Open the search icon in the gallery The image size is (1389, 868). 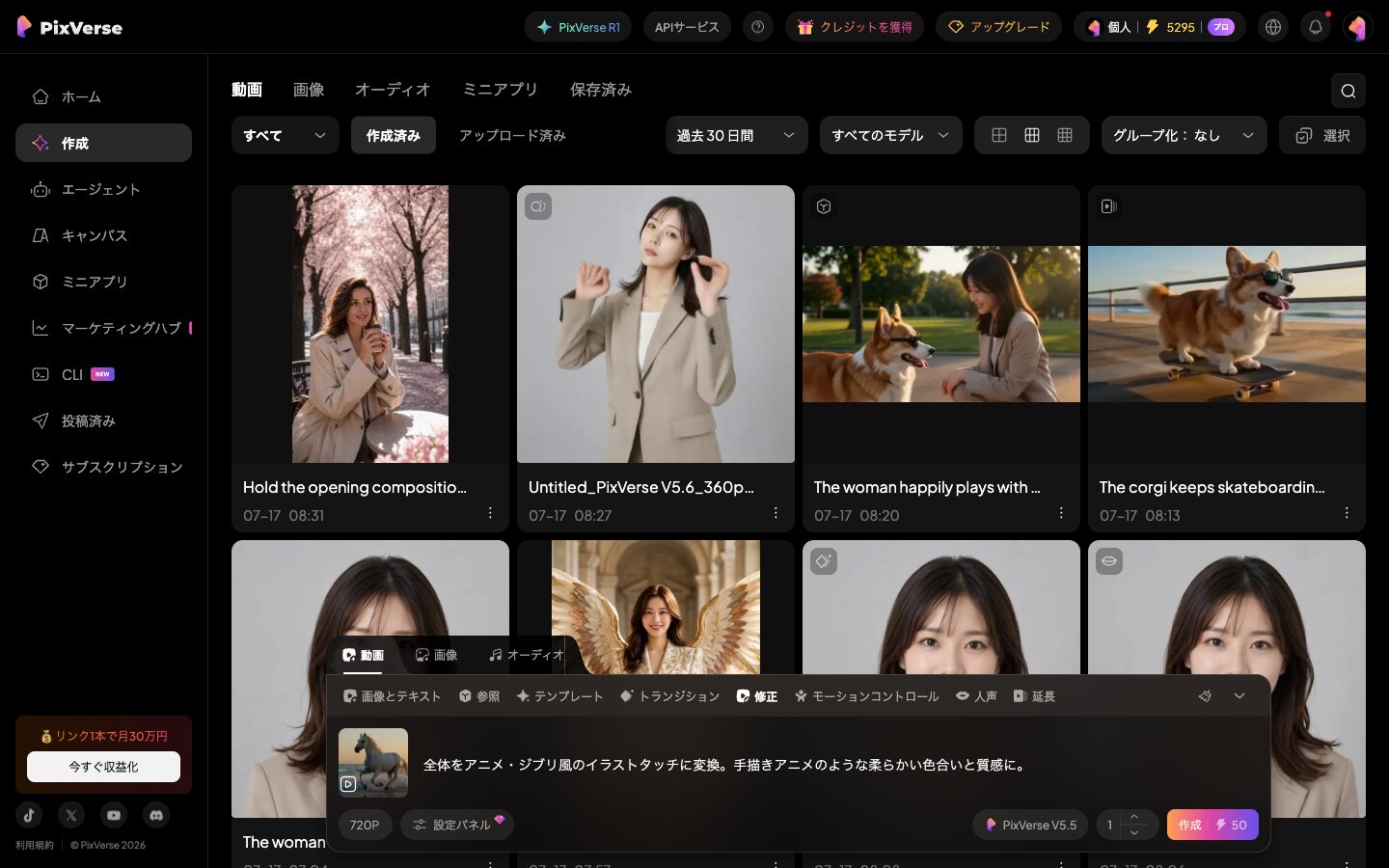tap(1348, 91)
